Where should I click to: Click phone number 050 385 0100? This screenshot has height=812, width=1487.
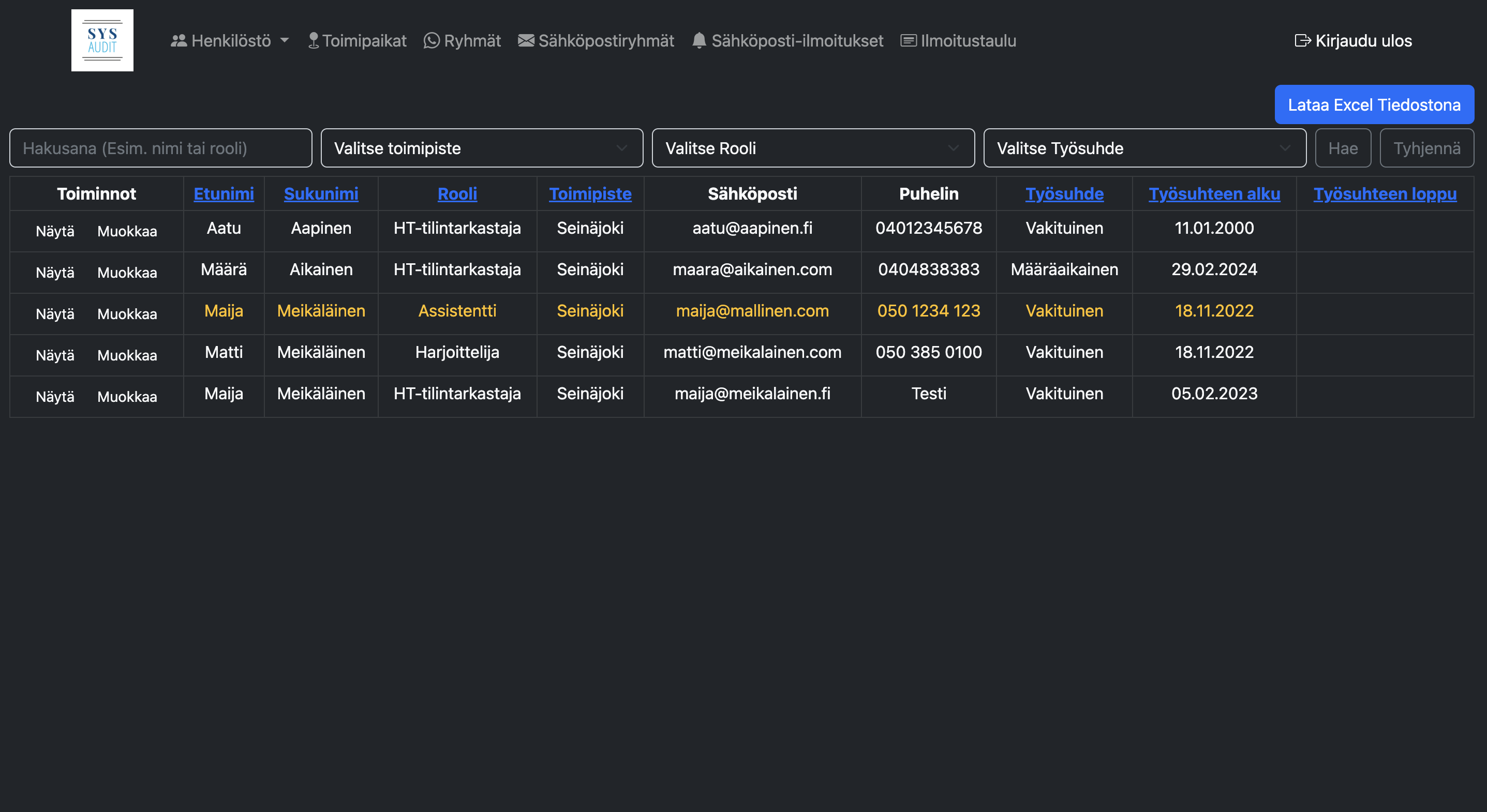(x=928, y=352)
